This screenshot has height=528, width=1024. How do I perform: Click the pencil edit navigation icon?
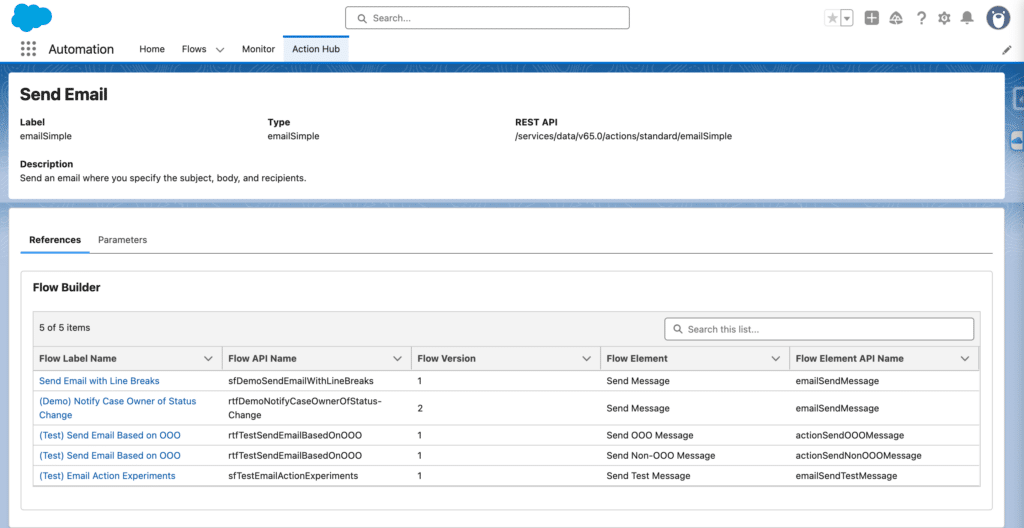(x=1007, y=49)
